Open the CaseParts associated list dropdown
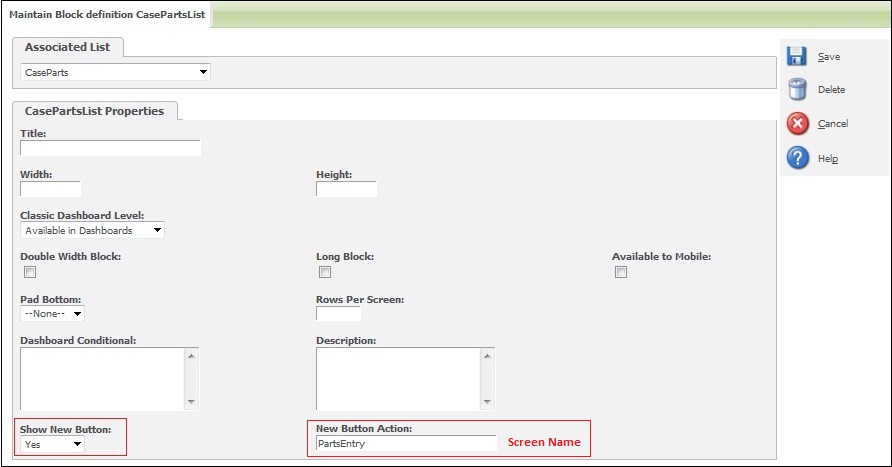Image resolution: width=892 pixels, height=467 pixels. [115, 72]
